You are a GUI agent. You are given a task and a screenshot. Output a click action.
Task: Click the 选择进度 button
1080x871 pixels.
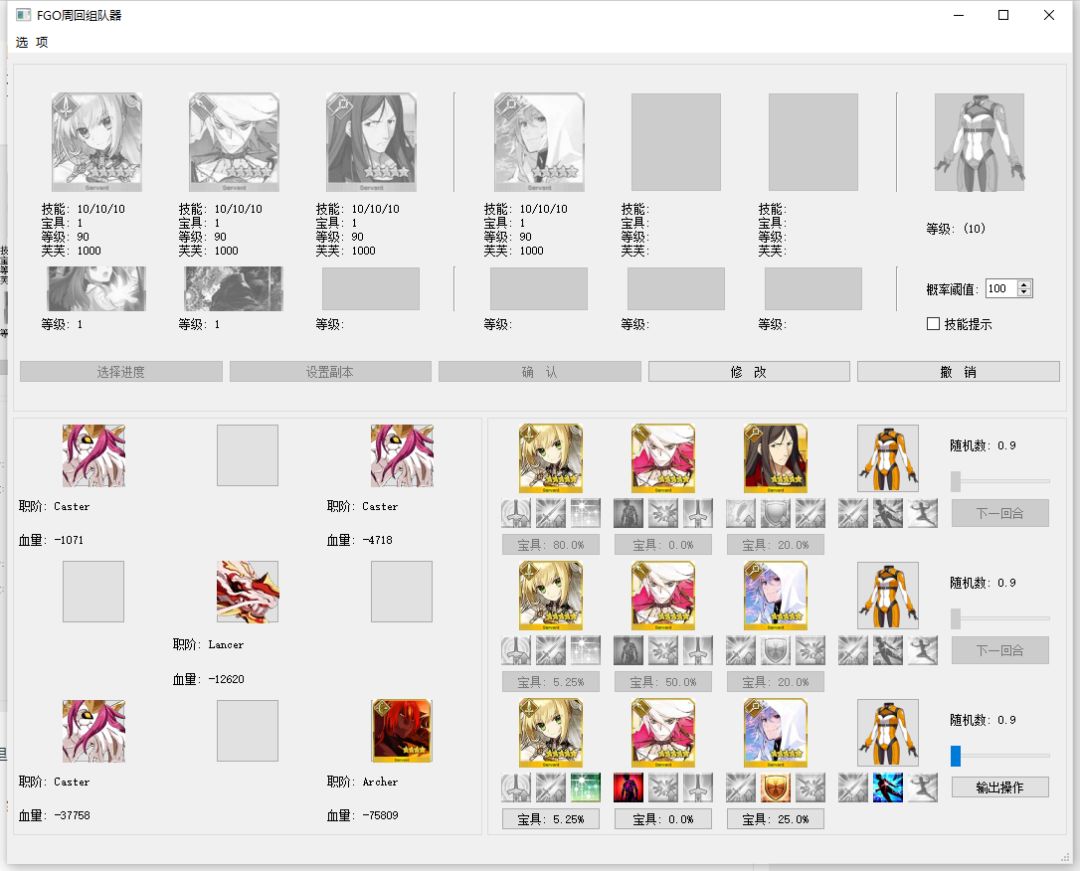click(x=121, y=372)
